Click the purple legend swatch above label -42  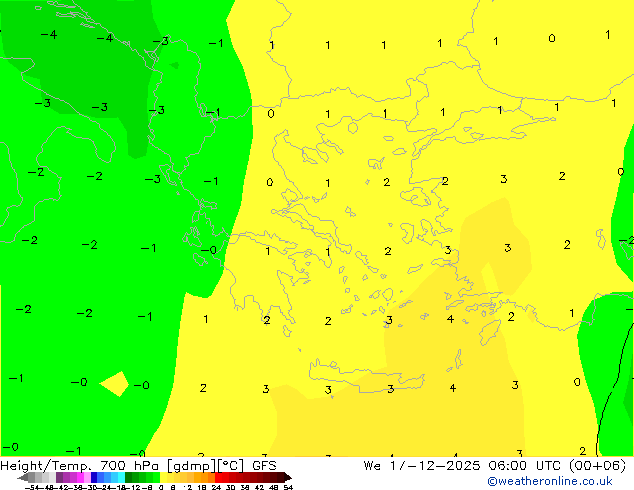click(x=60, y=477)
